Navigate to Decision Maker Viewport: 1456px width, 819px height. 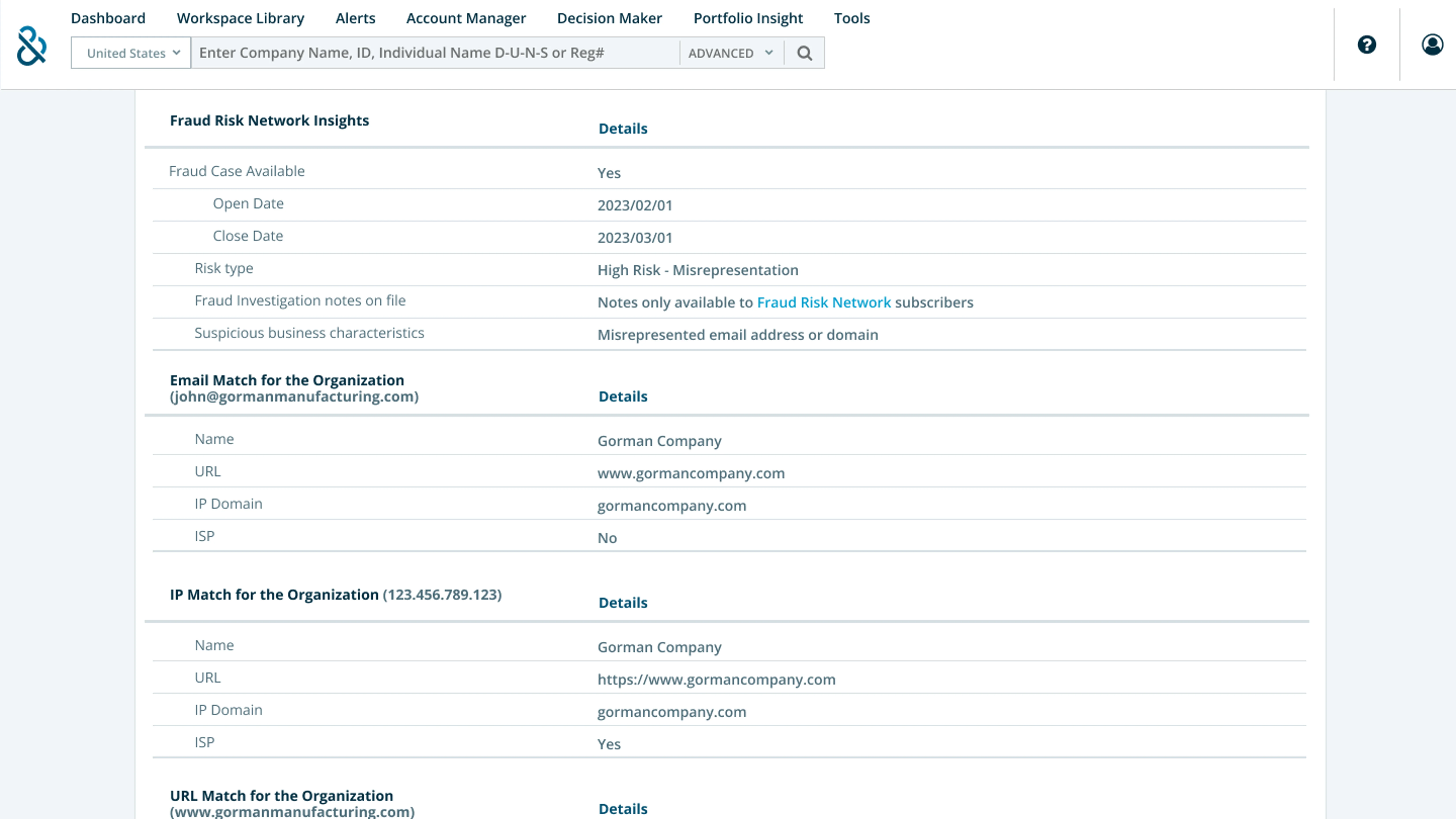(609, 18)
